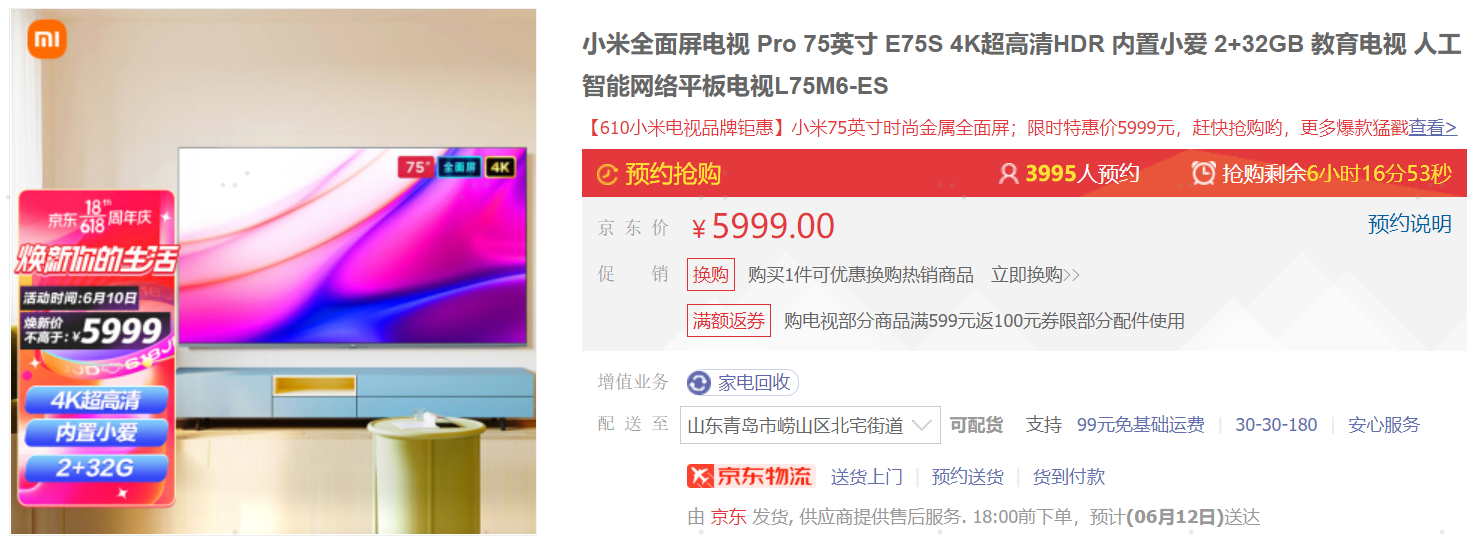Click the 99元免基础运费 link
Image resolution: width=1480 pixels, height=541 pixels.
coord(1140,424)
